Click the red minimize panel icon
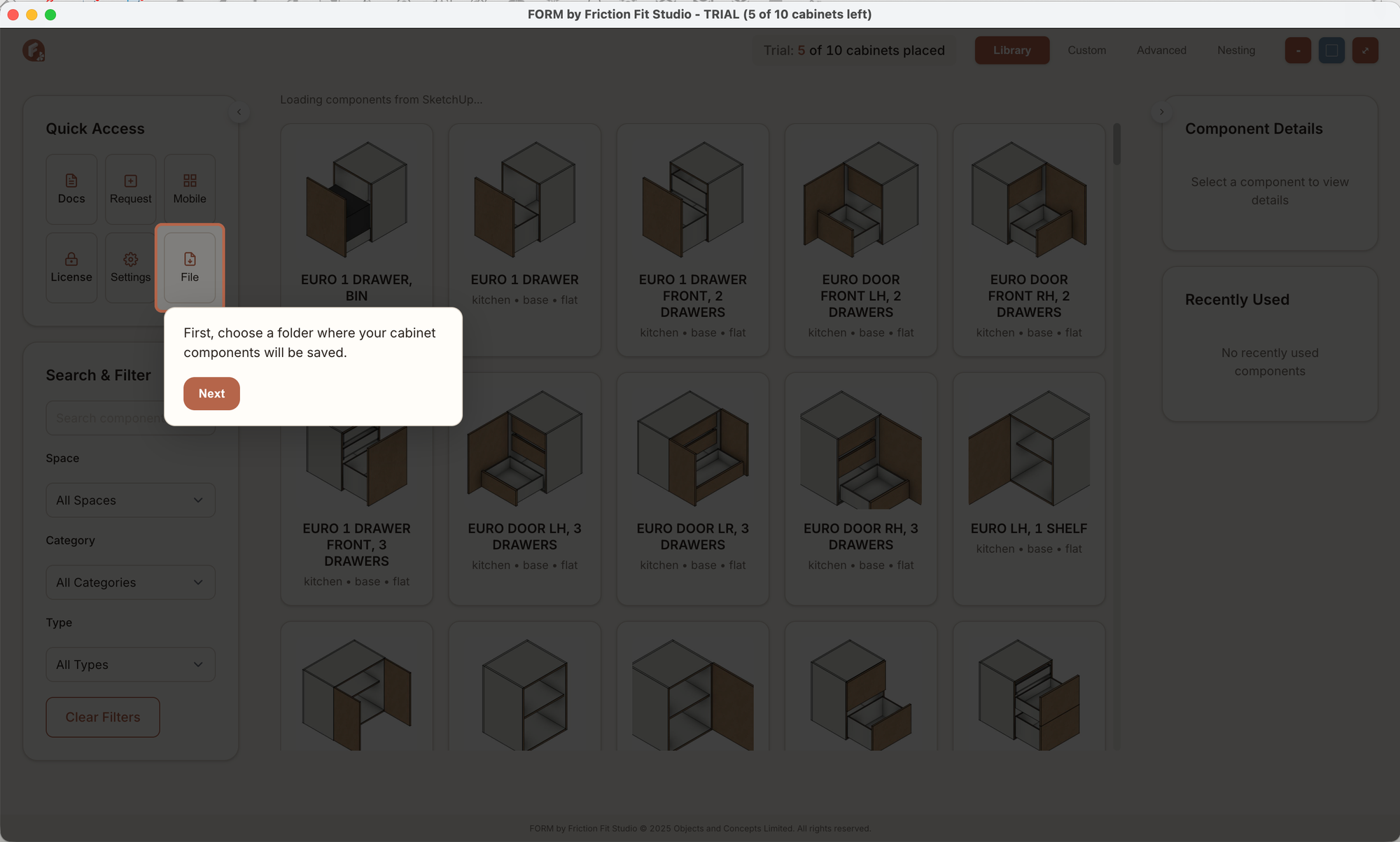 pos(1298,50)
